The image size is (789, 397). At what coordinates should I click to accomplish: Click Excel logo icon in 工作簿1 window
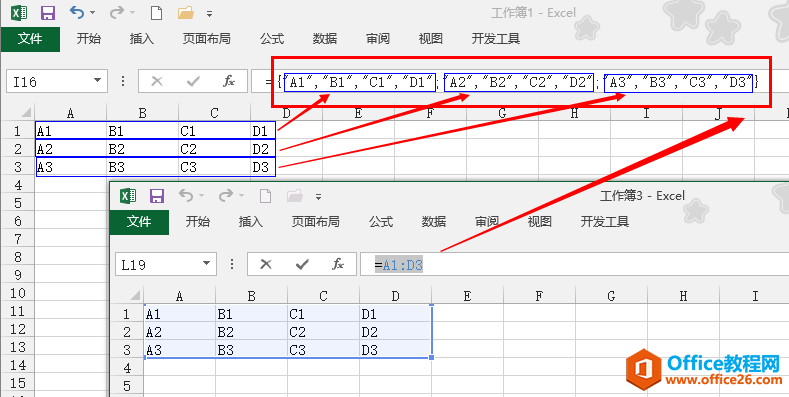(x=19, y=13)
